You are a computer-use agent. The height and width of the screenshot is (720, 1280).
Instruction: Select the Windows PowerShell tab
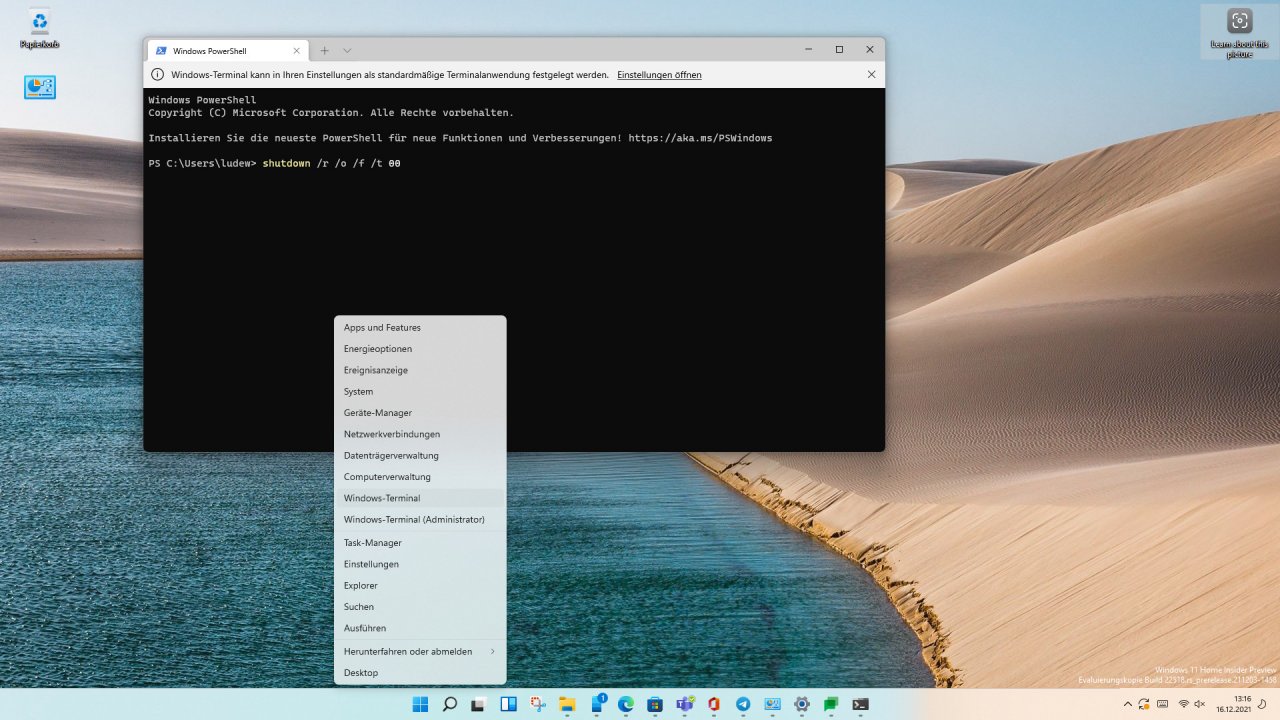[x=227, y=50]
